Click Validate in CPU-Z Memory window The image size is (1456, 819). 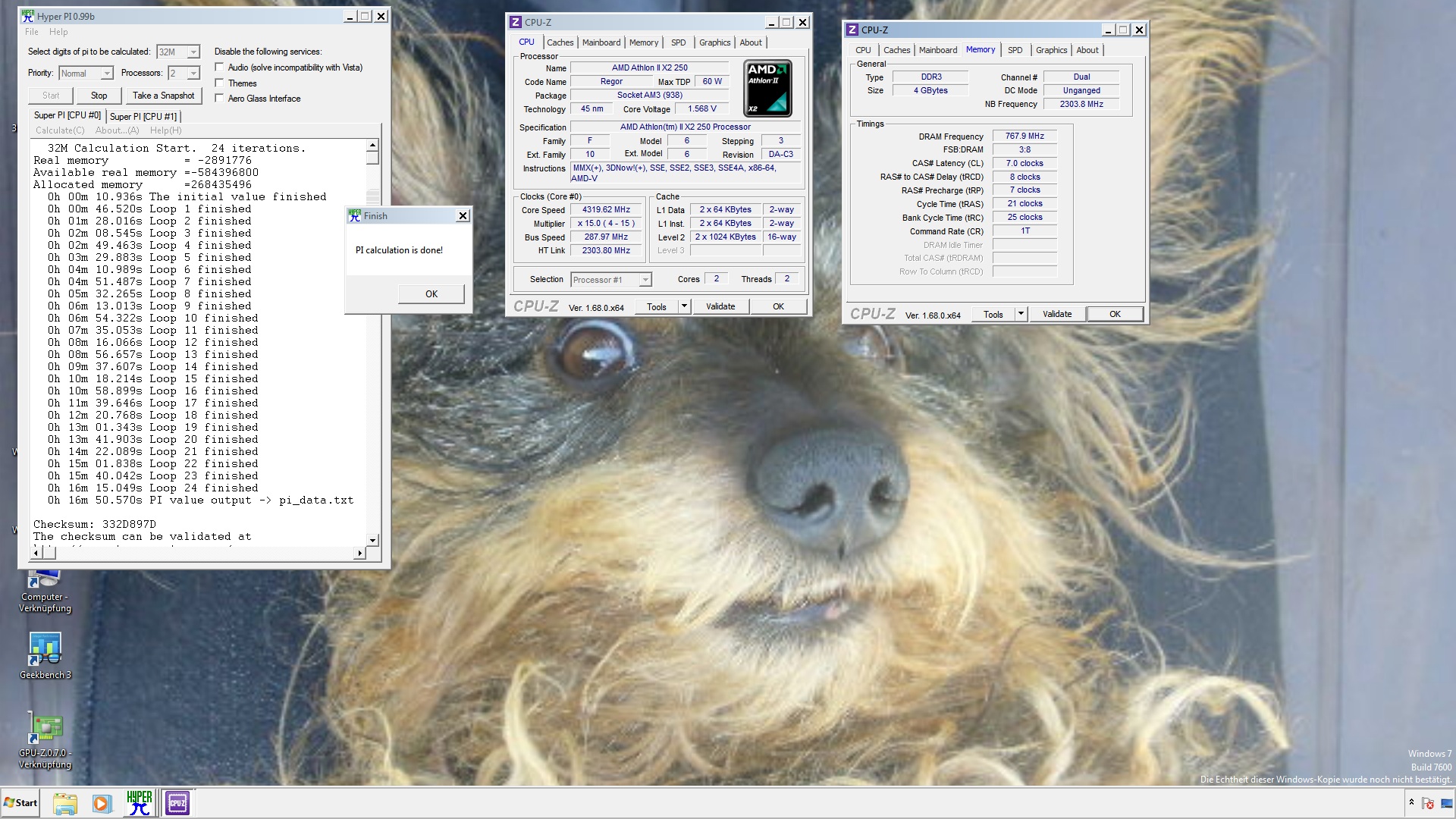click(x=1057, y=314)
